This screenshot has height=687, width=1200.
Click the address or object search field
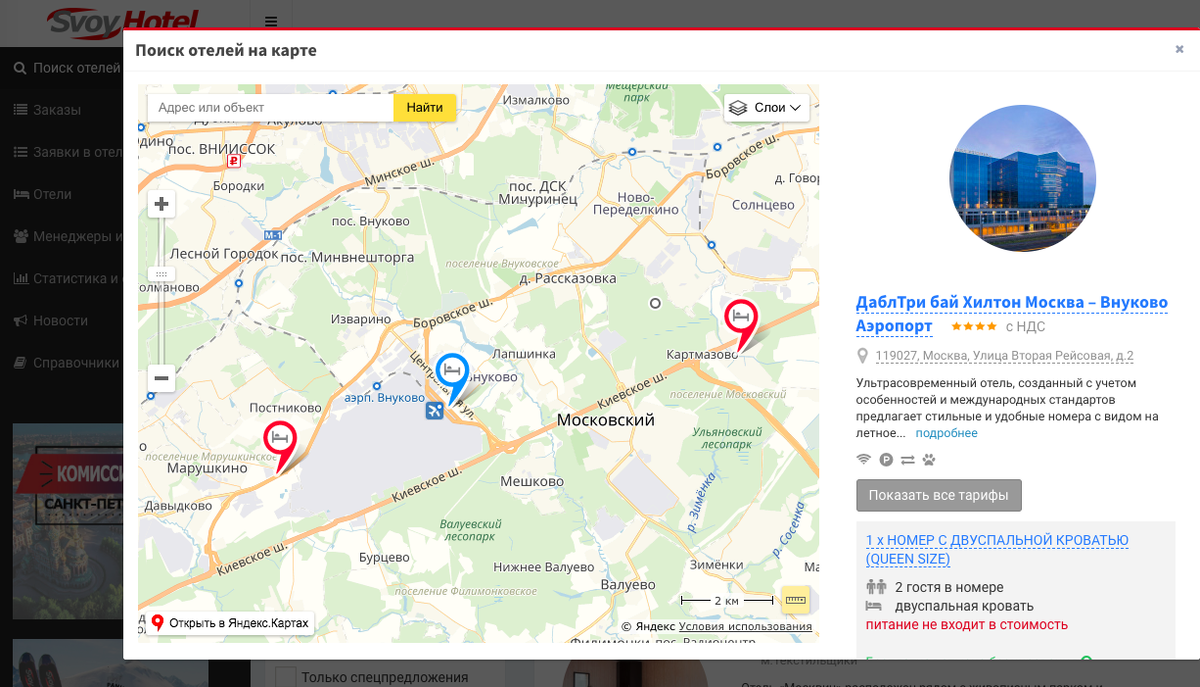pyautogui.click(x=271, y=107)
